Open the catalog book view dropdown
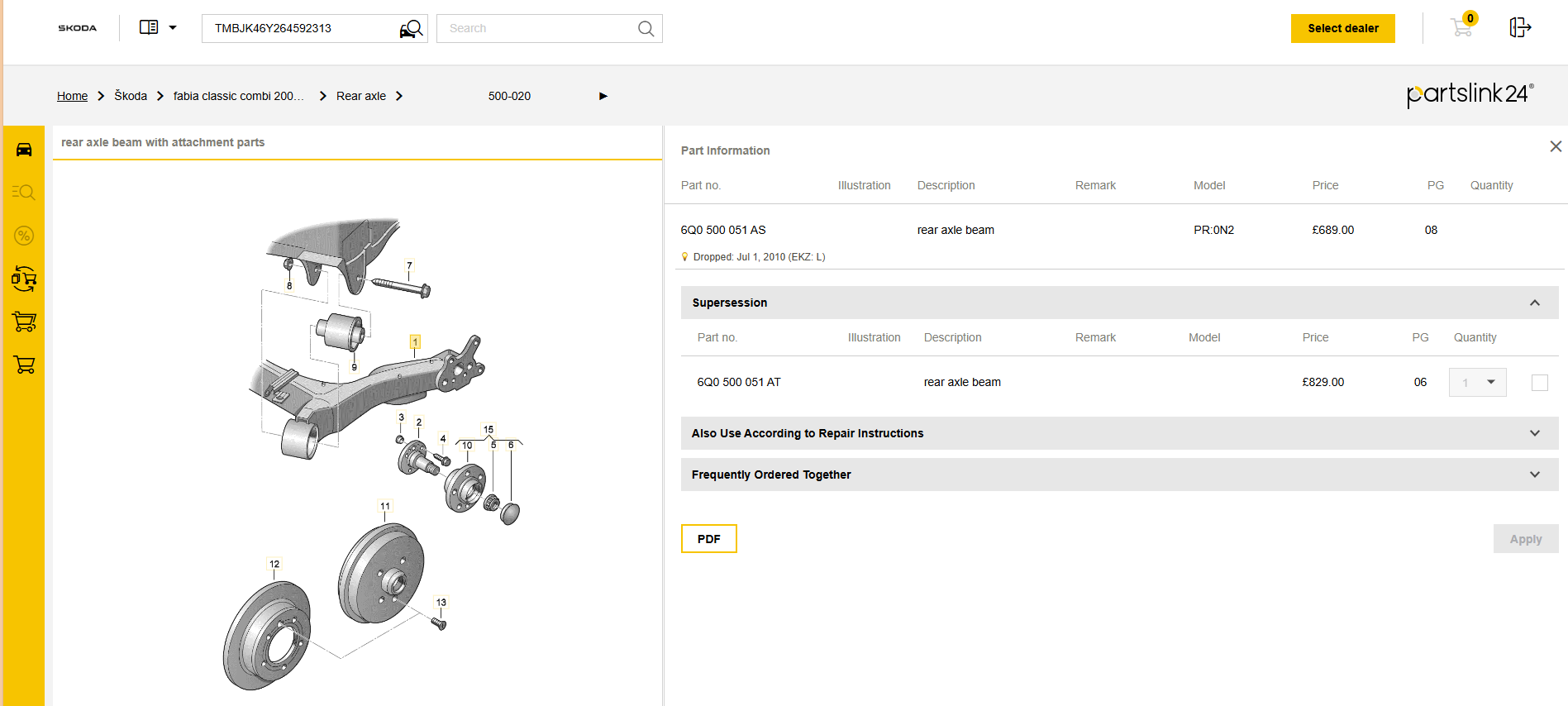The height and width of the screenshot is (706, 1568). click(158, 27)
